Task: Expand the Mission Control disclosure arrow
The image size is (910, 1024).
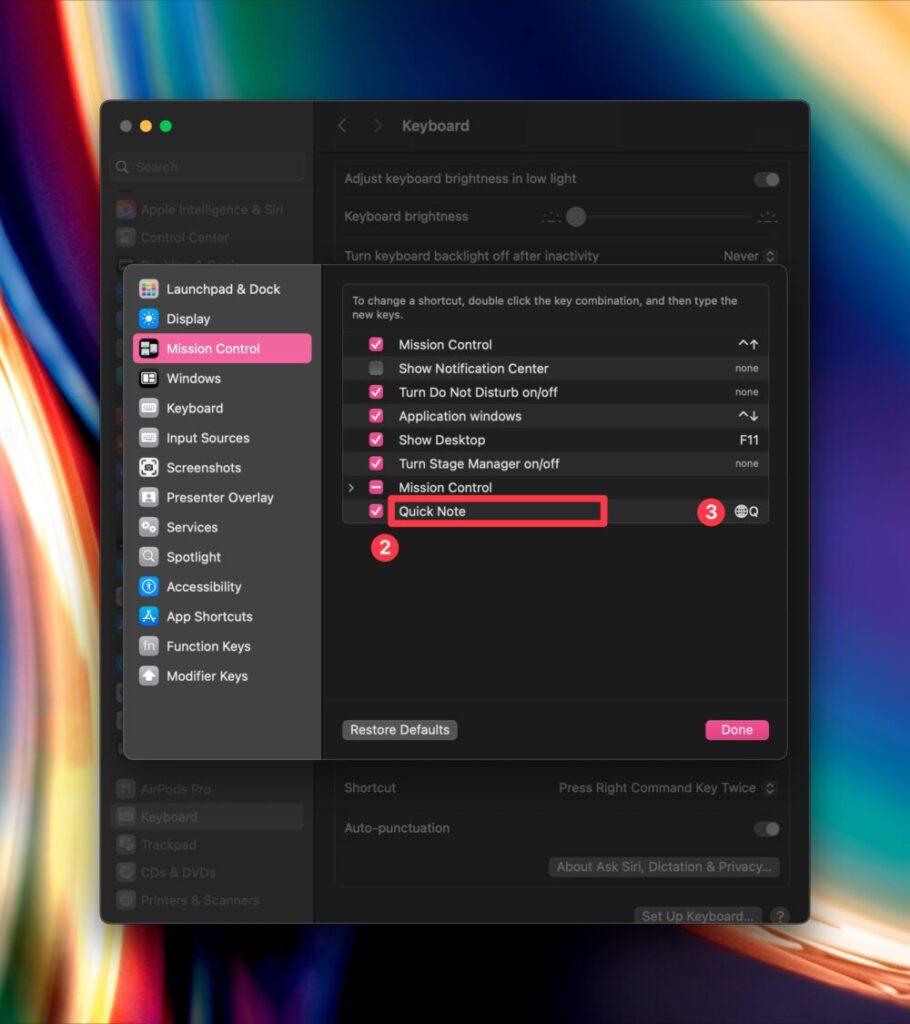Action: [351, 488]
